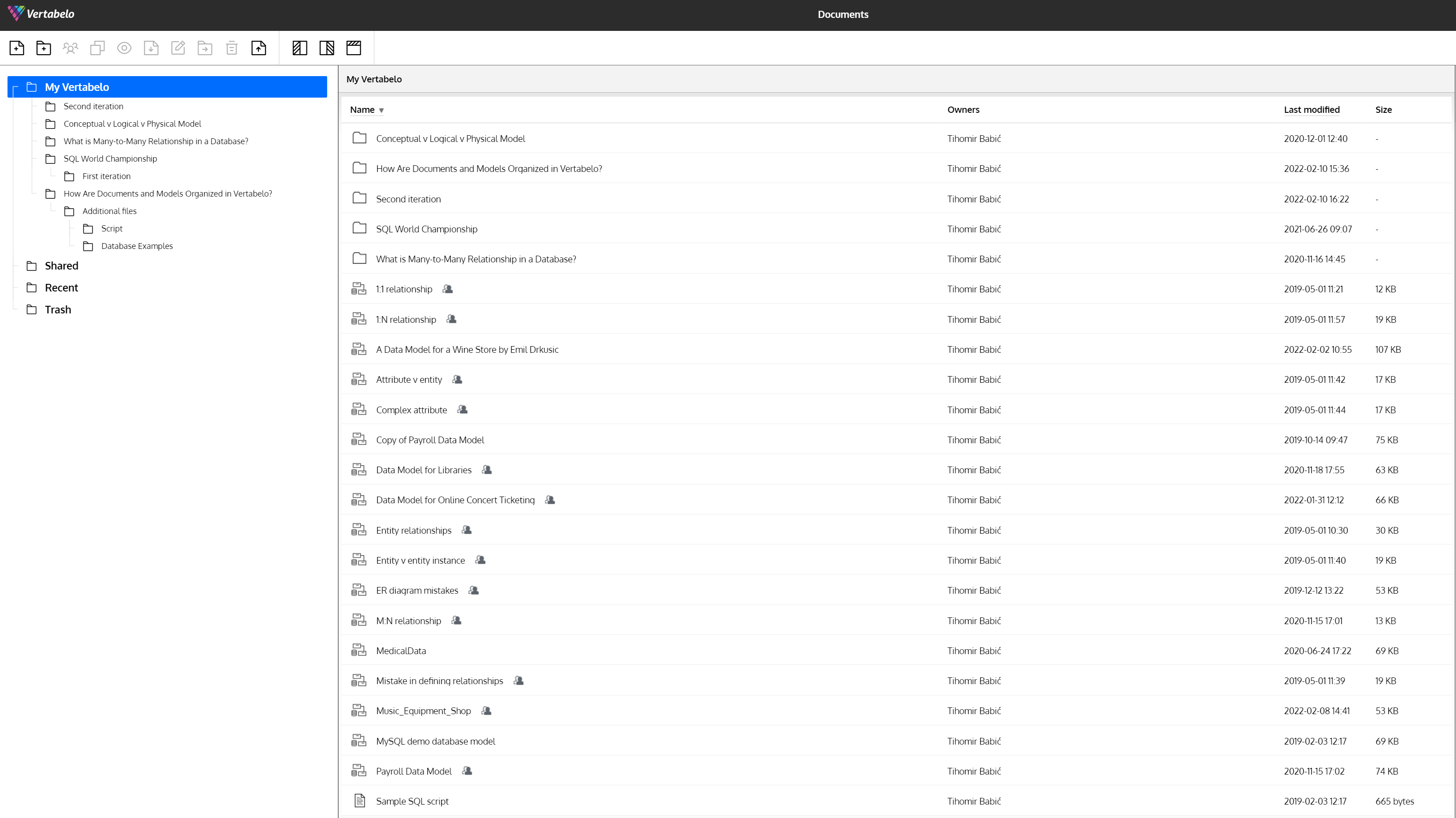
Task: Click the Sample SQL script file icon
Action: point(359,801)
